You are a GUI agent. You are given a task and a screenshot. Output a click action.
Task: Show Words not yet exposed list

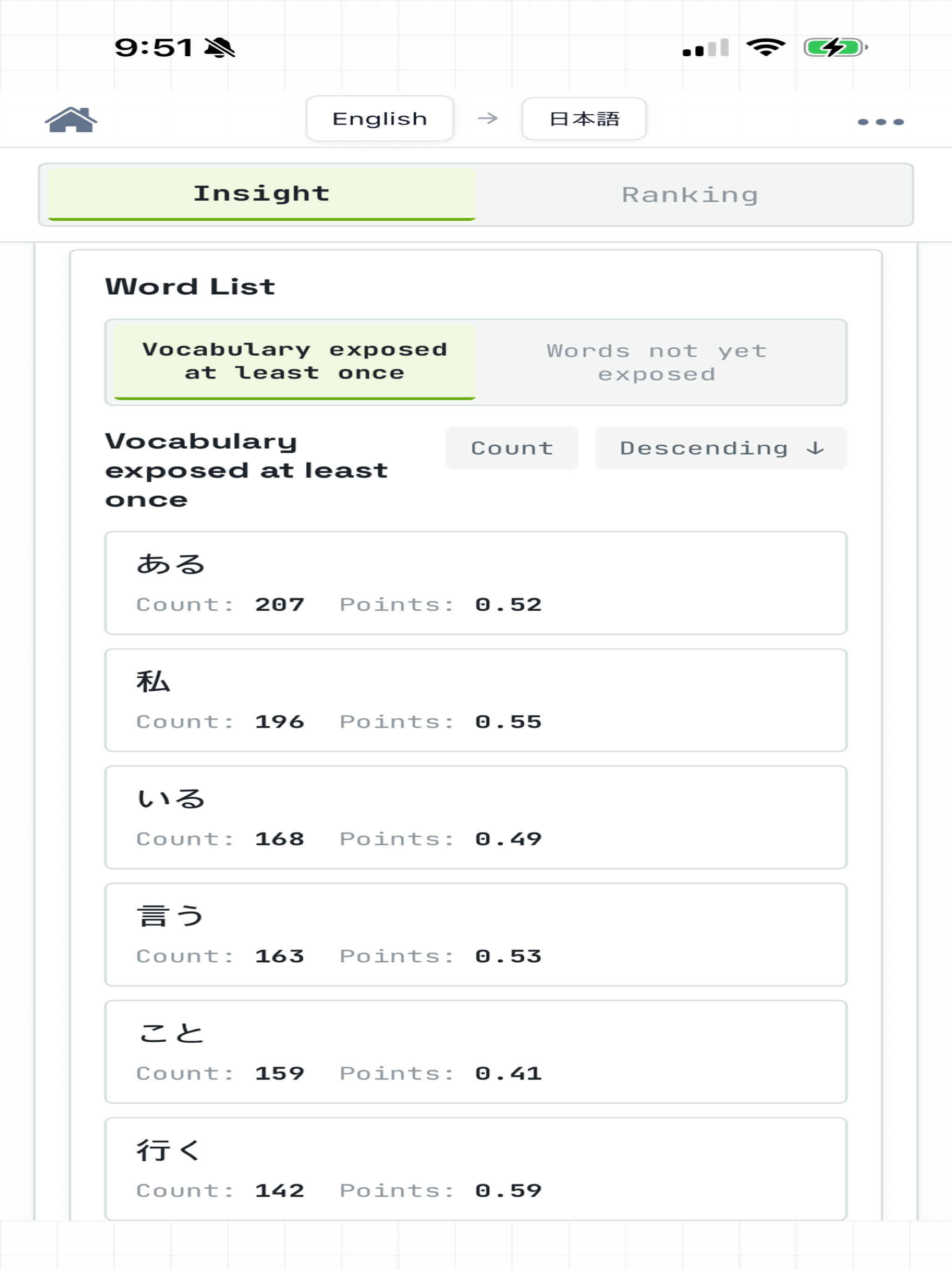(x=657, y=362)
